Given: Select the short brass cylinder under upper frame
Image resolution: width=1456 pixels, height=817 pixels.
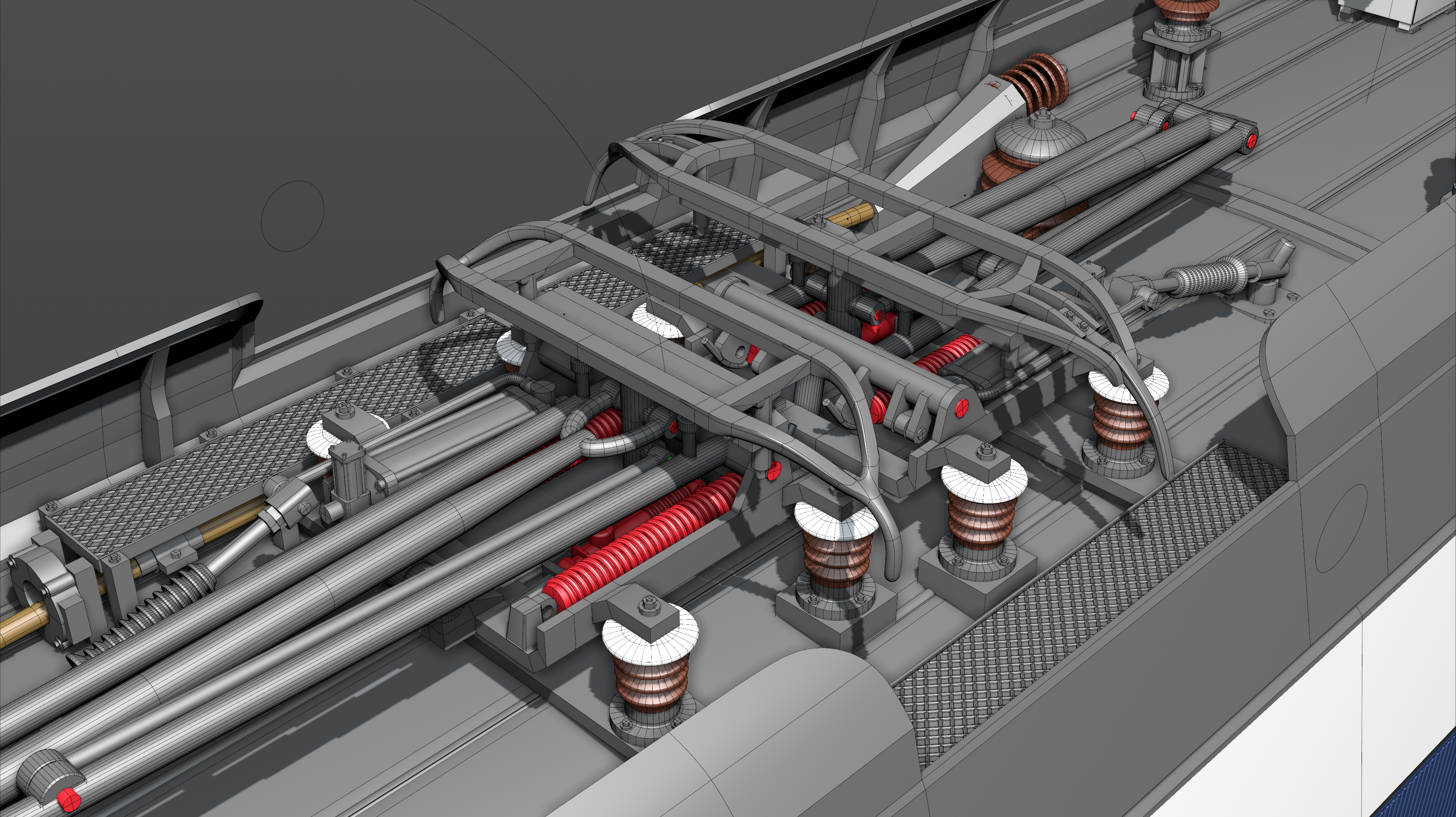Looking at the screenshot, I should pyautogui.click(x=851, y=216).
